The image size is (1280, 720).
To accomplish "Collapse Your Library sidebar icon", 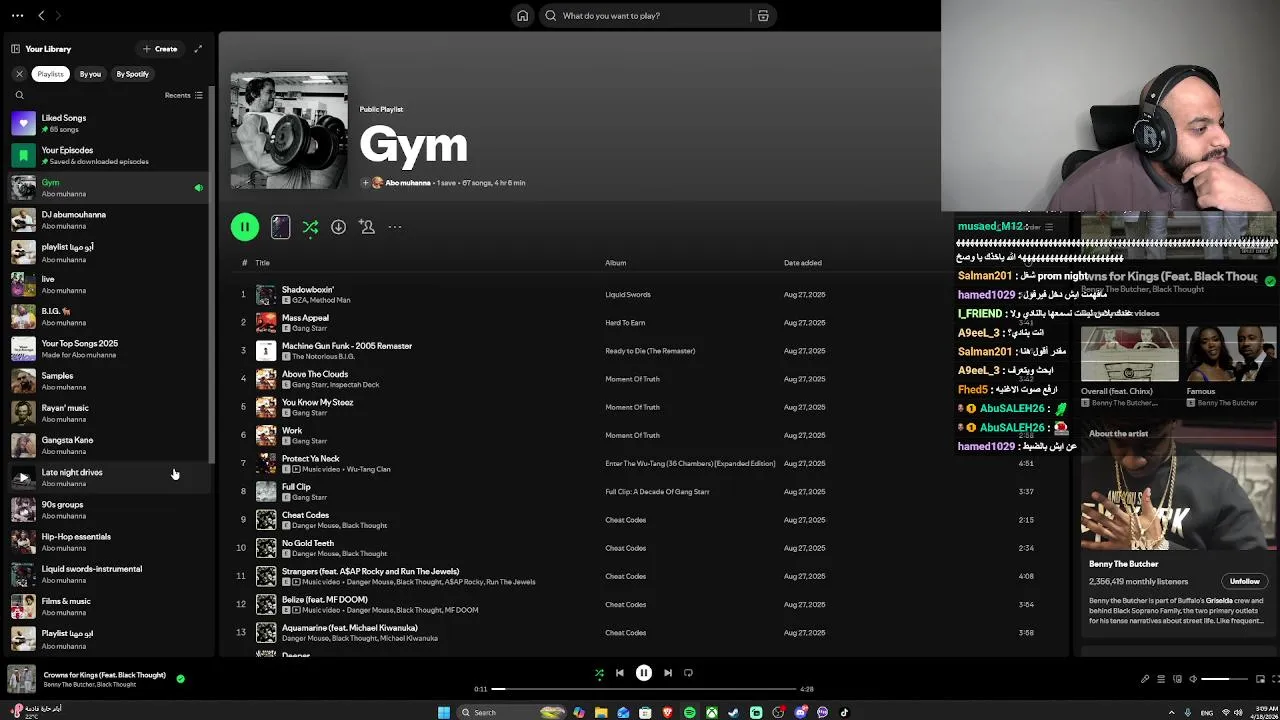I will (x=15, y=49).
